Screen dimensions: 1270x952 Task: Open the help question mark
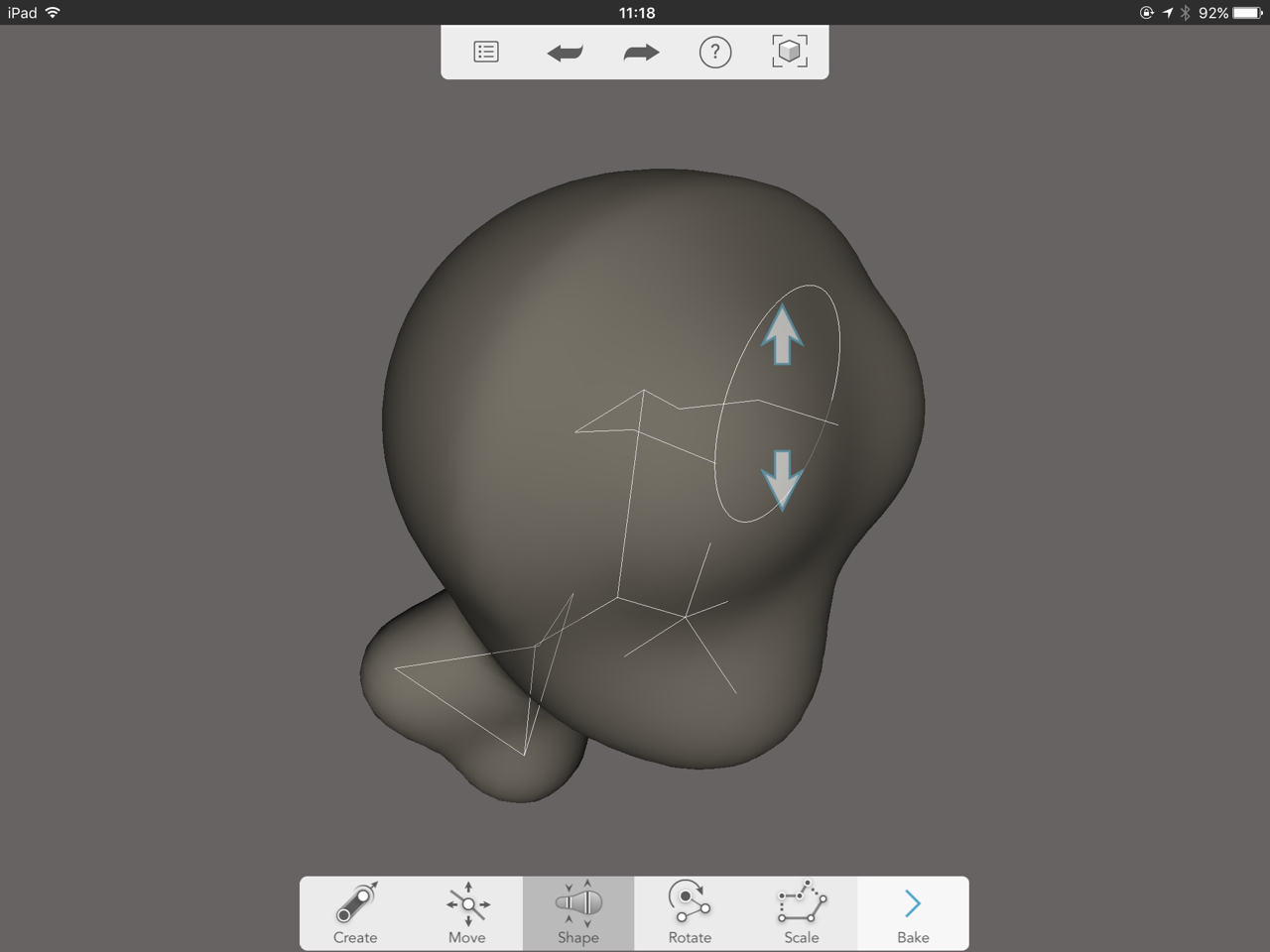coord(715,52)
